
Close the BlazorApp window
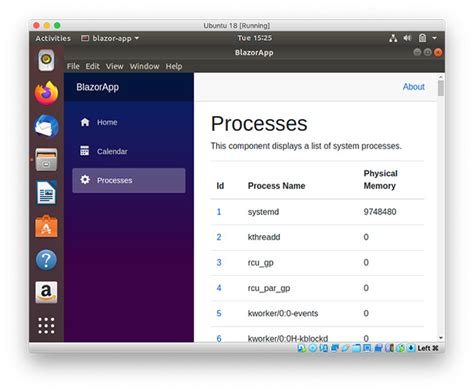click(x=438, y=52)
